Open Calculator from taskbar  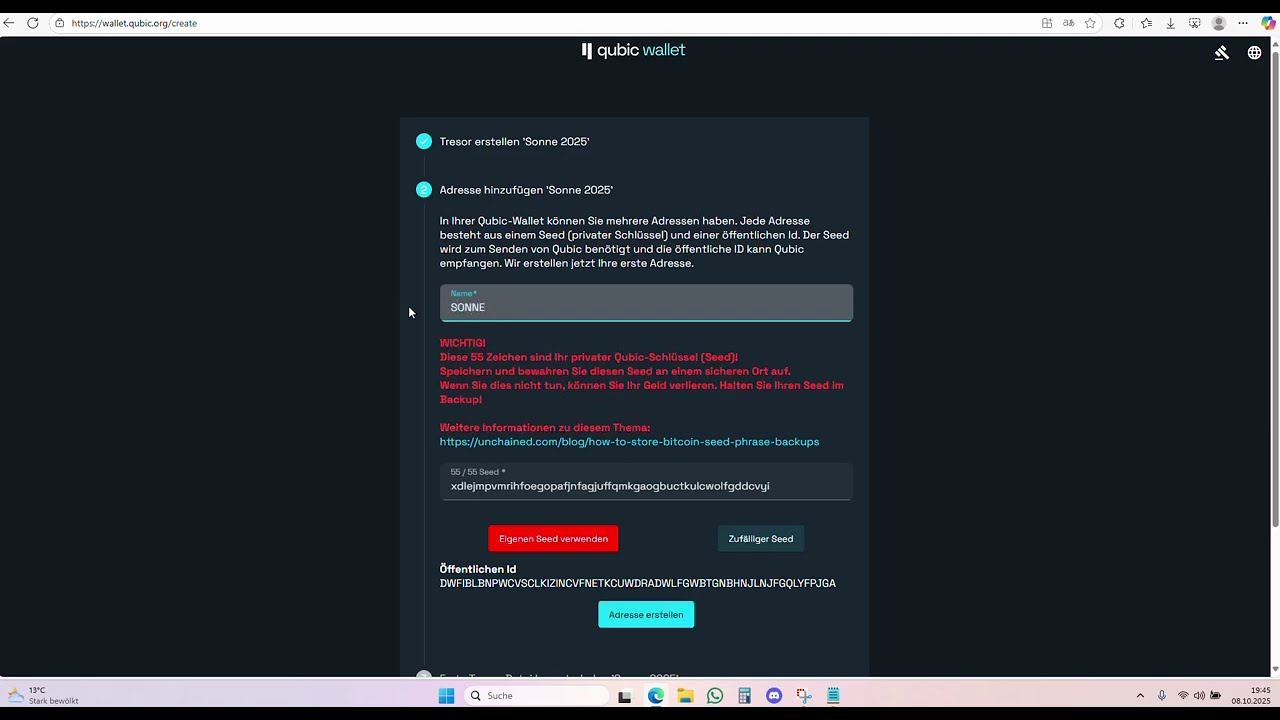pyautogui.click(x=744, y=696)
